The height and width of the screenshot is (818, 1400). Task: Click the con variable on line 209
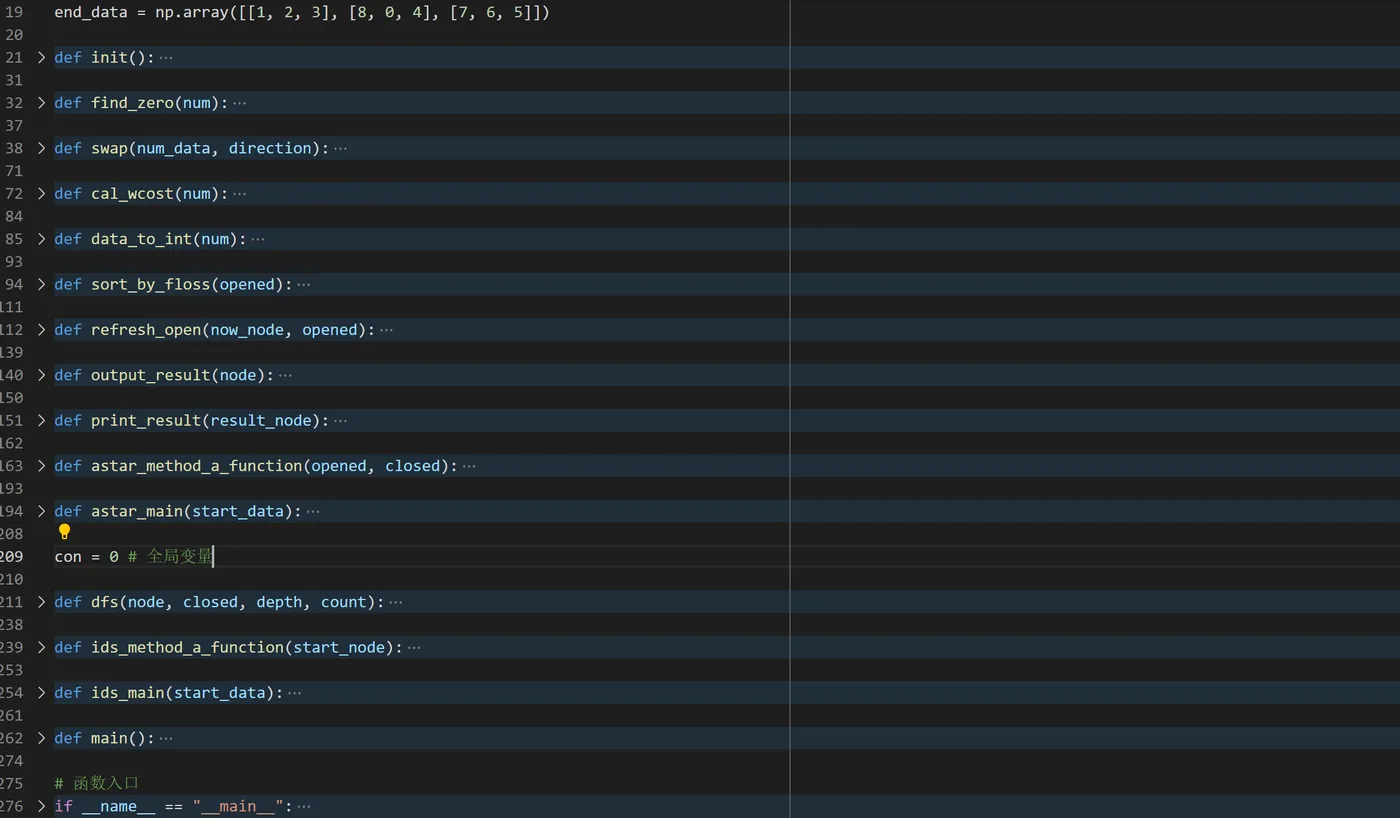(x=68, y=557)
